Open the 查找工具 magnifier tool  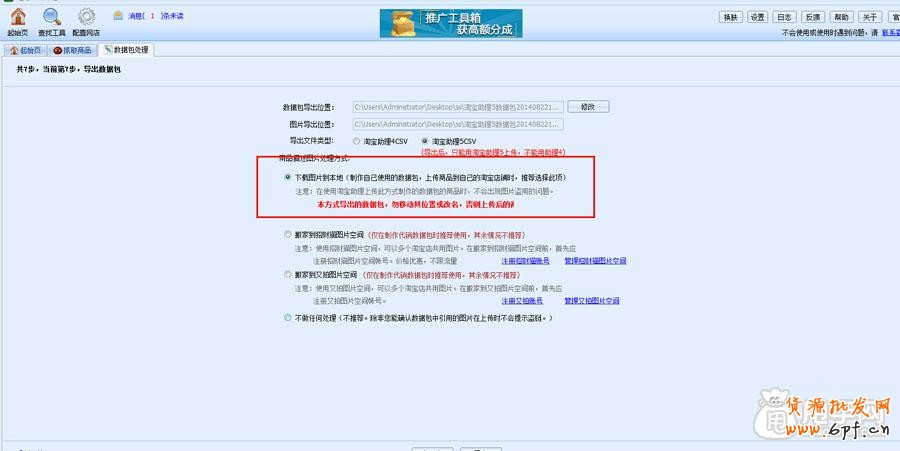coord(52,22)
